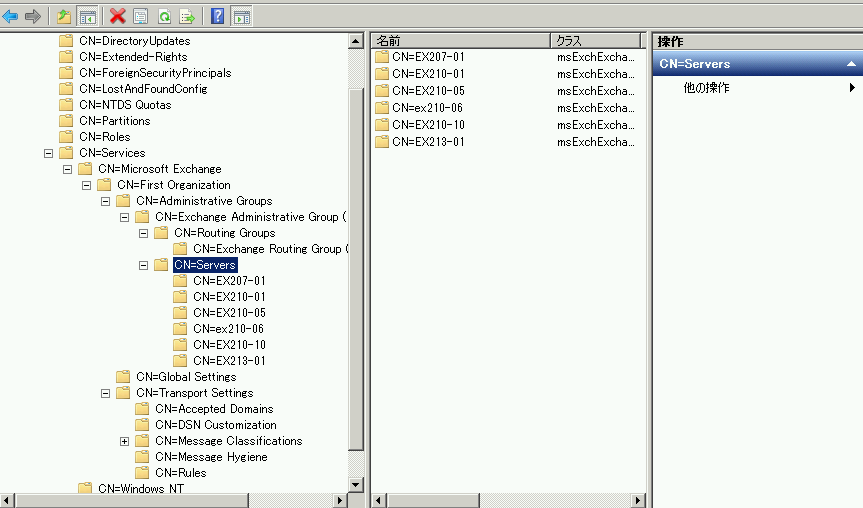Click msExchExcha class cell of CN=EX210-05
This screenshot has height=508, width=863.
596,91
